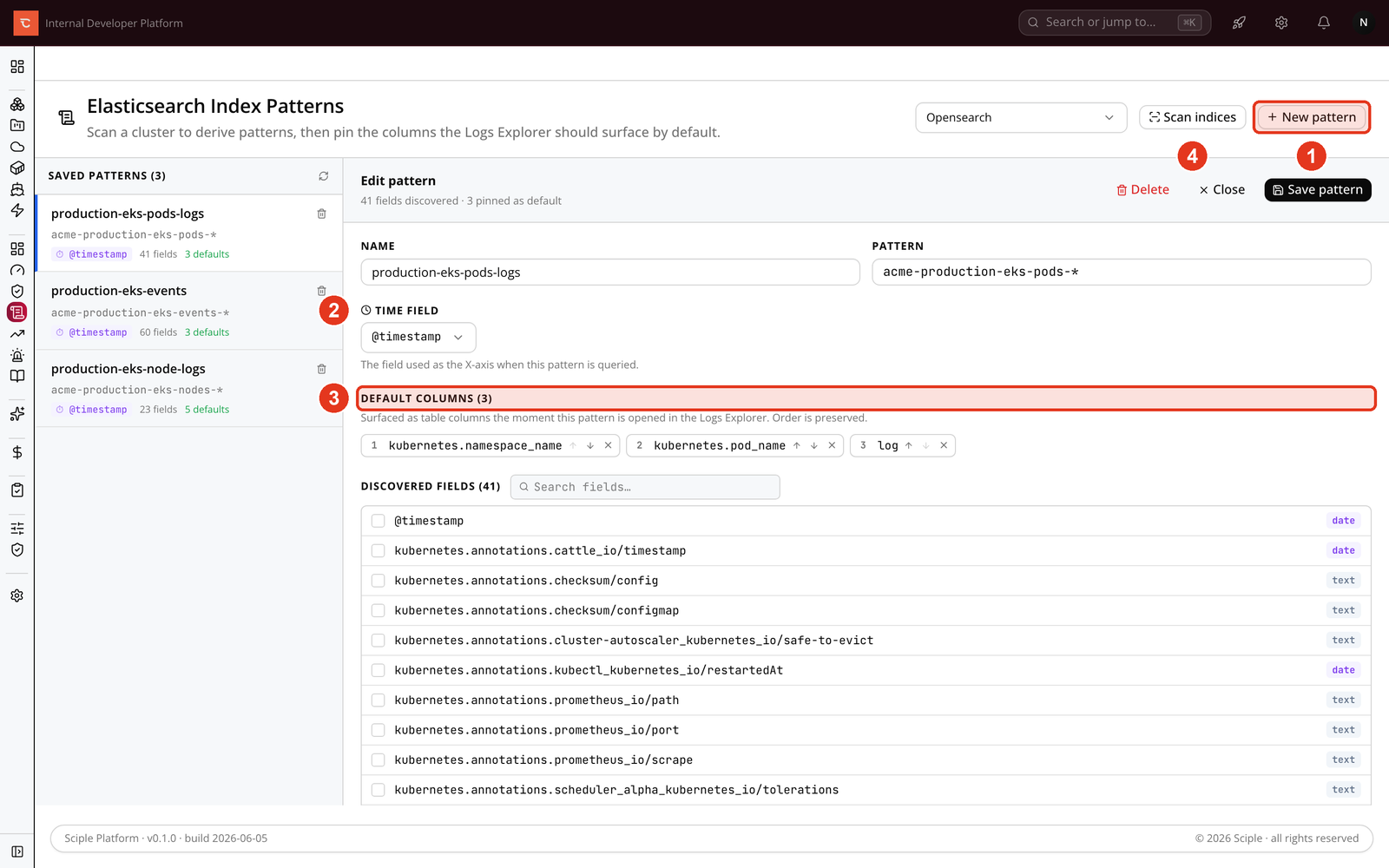Open the user avatar N menu
Image resolution: width=1389 pixels, height=868 pixels.
tap(1364, 23)
